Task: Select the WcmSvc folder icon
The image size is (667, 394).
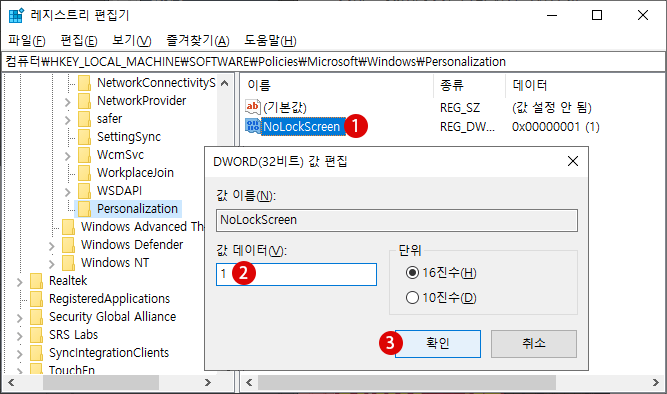Action: pyautogui.click(x=84, y=155)
